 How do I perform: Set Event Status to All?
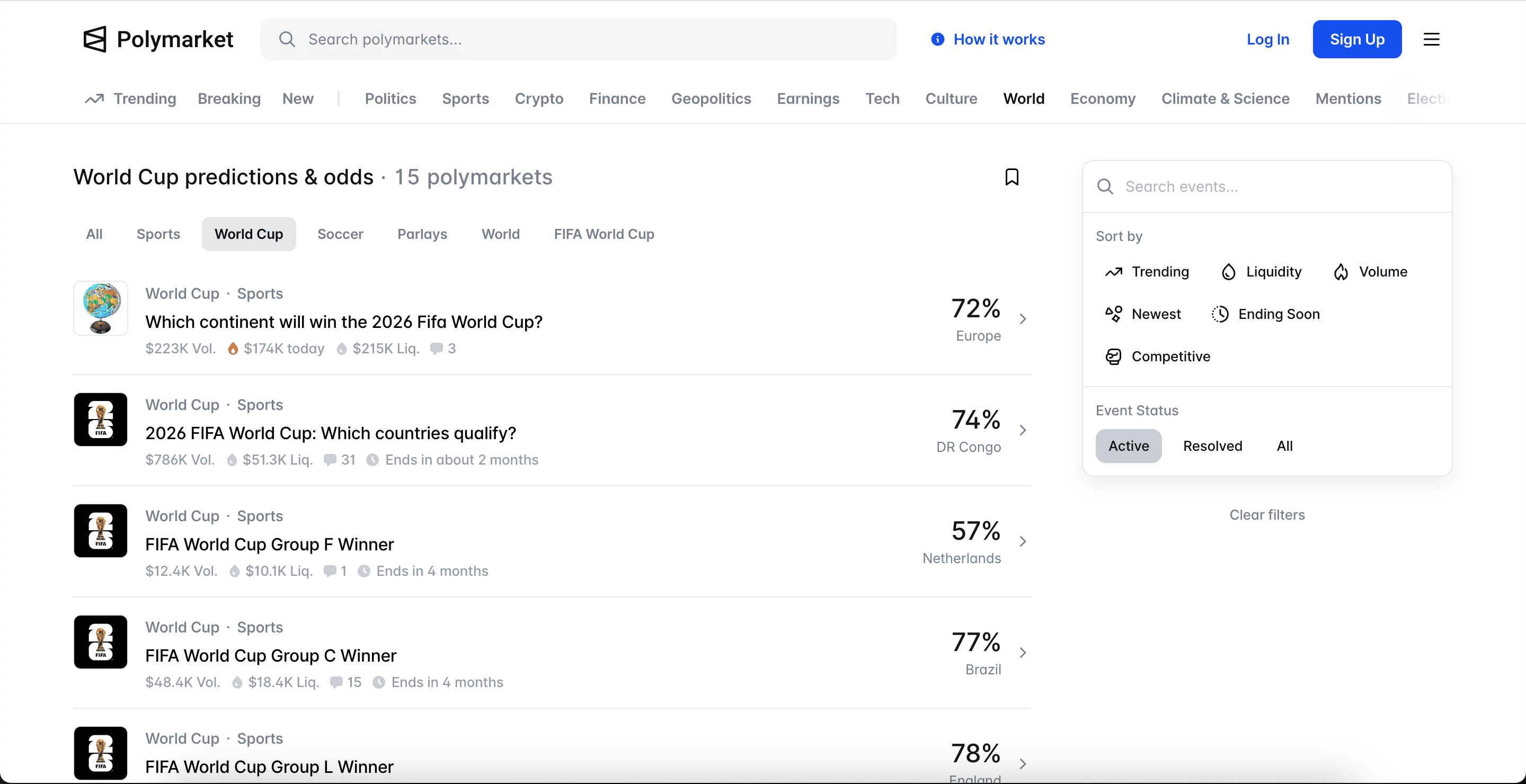click(x=1284, y=446)
